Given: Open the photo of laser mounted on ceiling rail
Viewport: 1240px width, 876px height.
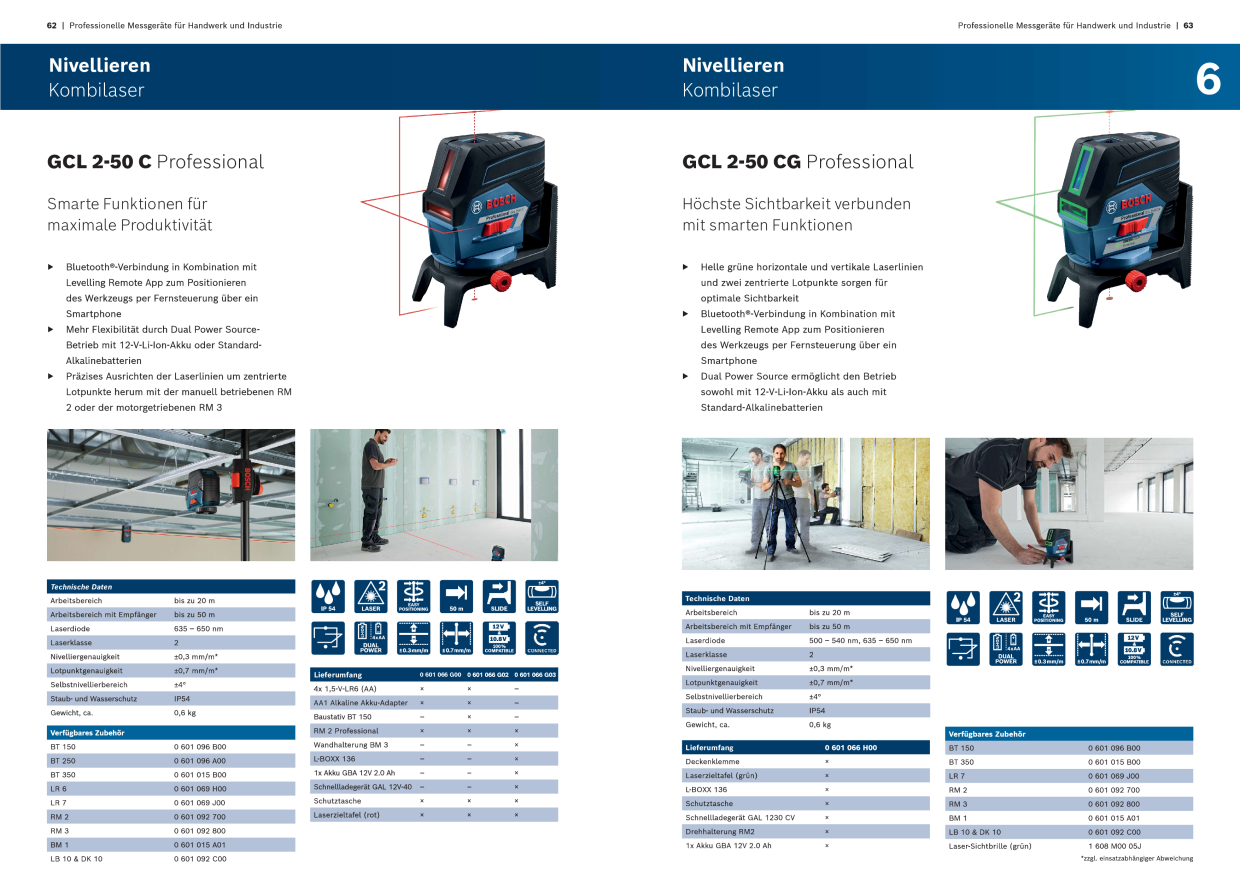Looking at the screenshot, I should pyautogui.click(x=171, y=495).
